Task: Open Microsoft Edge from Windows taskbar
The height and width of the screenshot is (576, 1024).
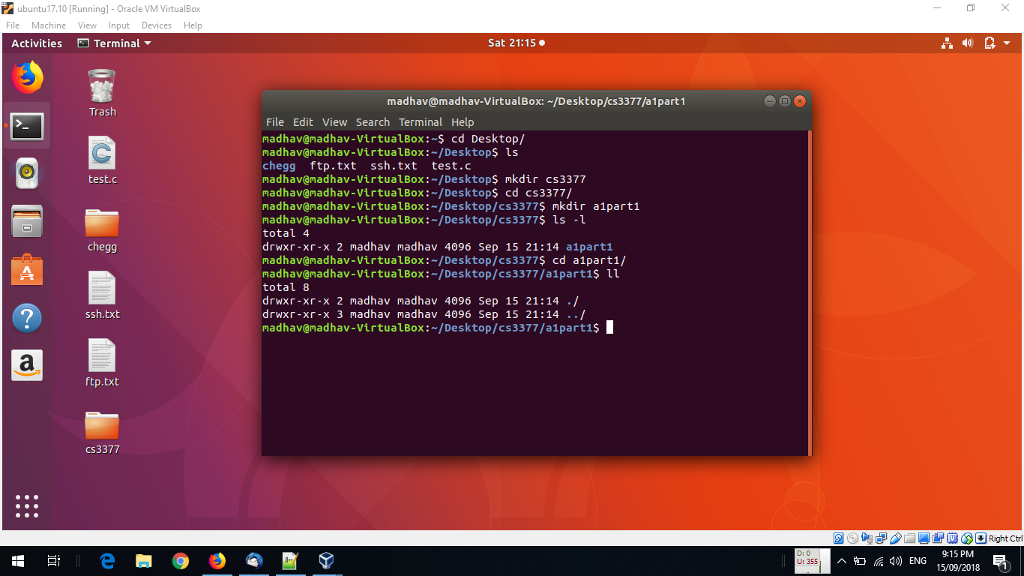Action: [107, 561]
